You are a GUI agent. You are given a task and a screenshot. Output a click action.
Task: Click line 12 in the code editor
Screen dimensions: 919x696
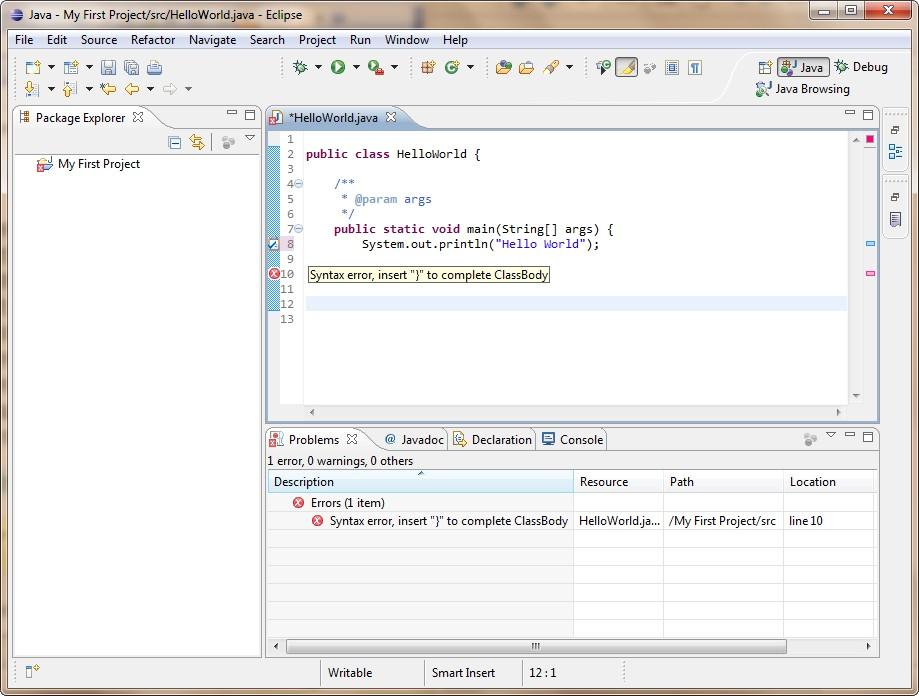[x=576, y=304]
